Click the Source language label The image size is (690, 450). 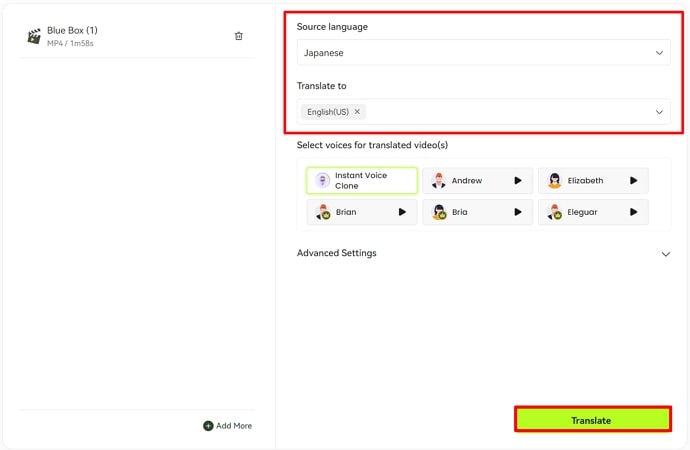pyautogui.click(x=332, y=27)
